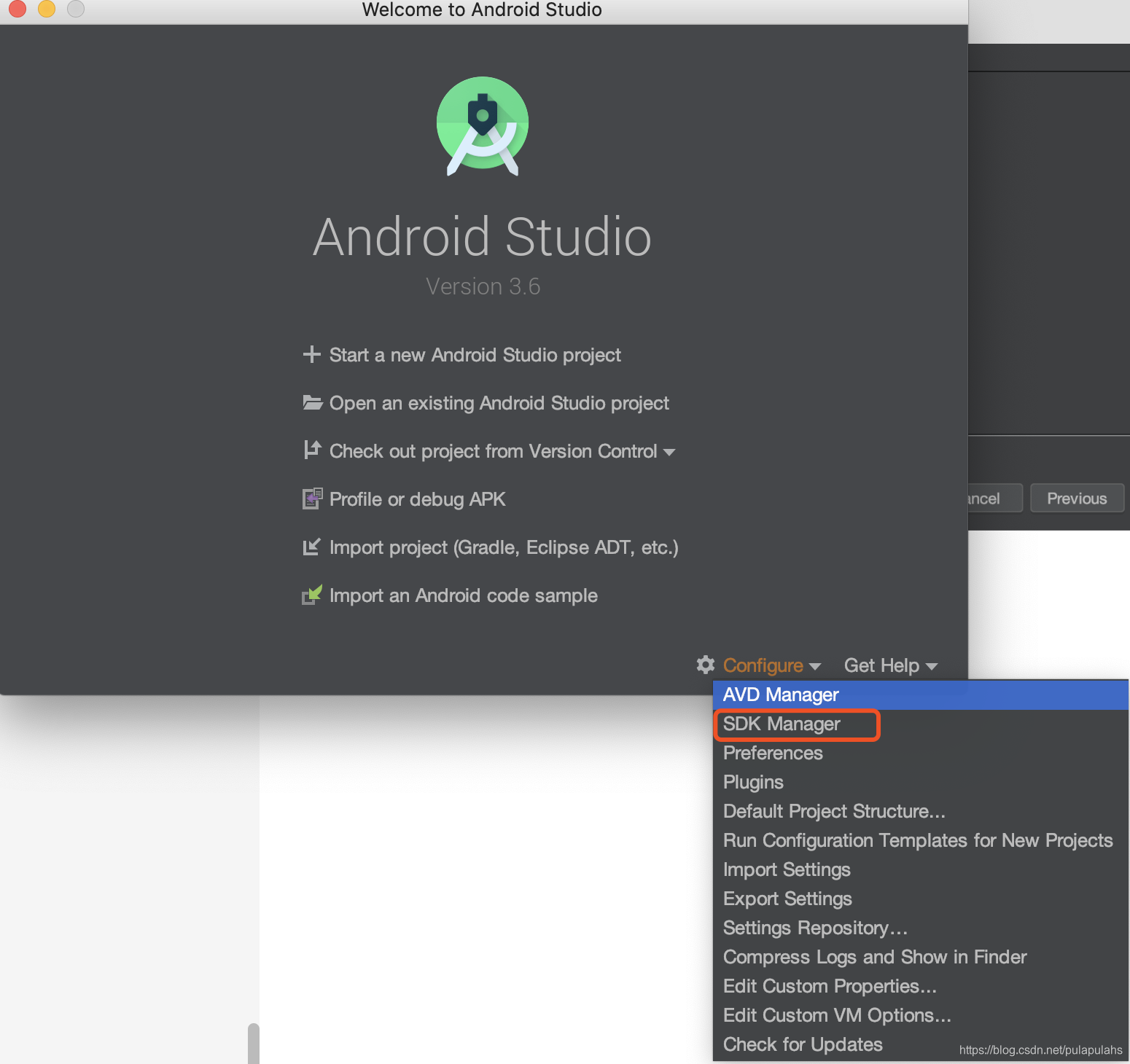Click the Android Studio logo
The image size is (1130, 1064).
pyautogui.click(x=483, y=126)
